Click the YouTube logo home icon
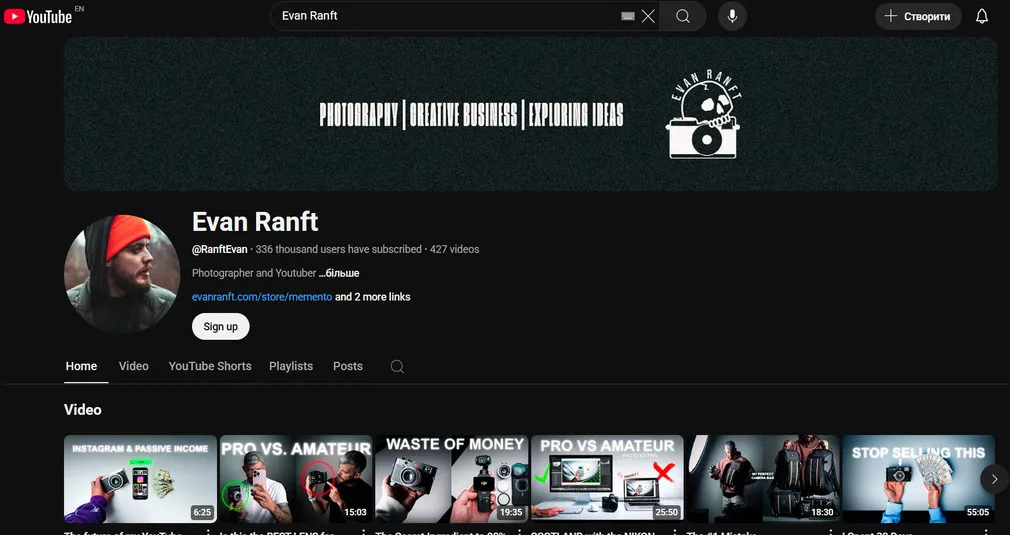Screen dimensions: 1010x535 [38, 16]
